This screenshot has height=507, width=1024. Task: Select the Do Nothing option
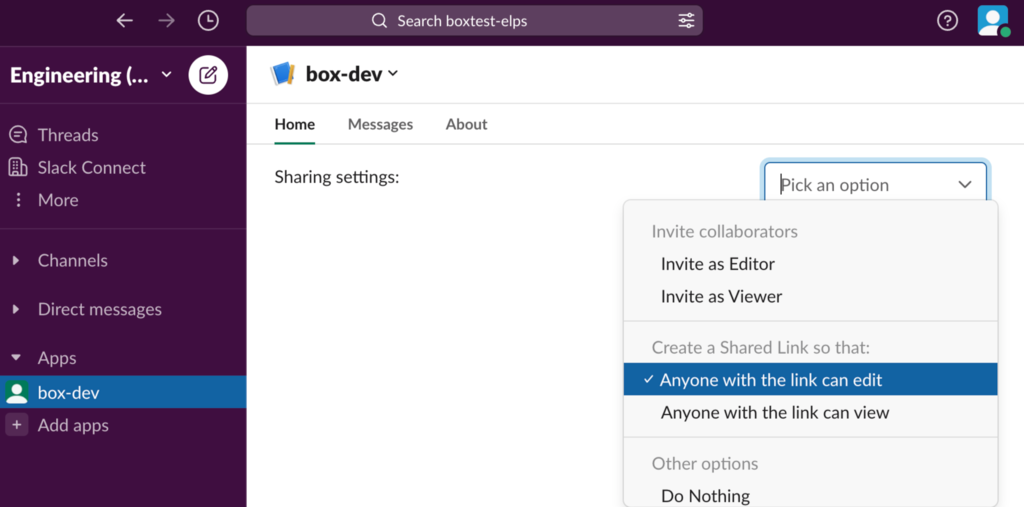(x=810, y=496)
